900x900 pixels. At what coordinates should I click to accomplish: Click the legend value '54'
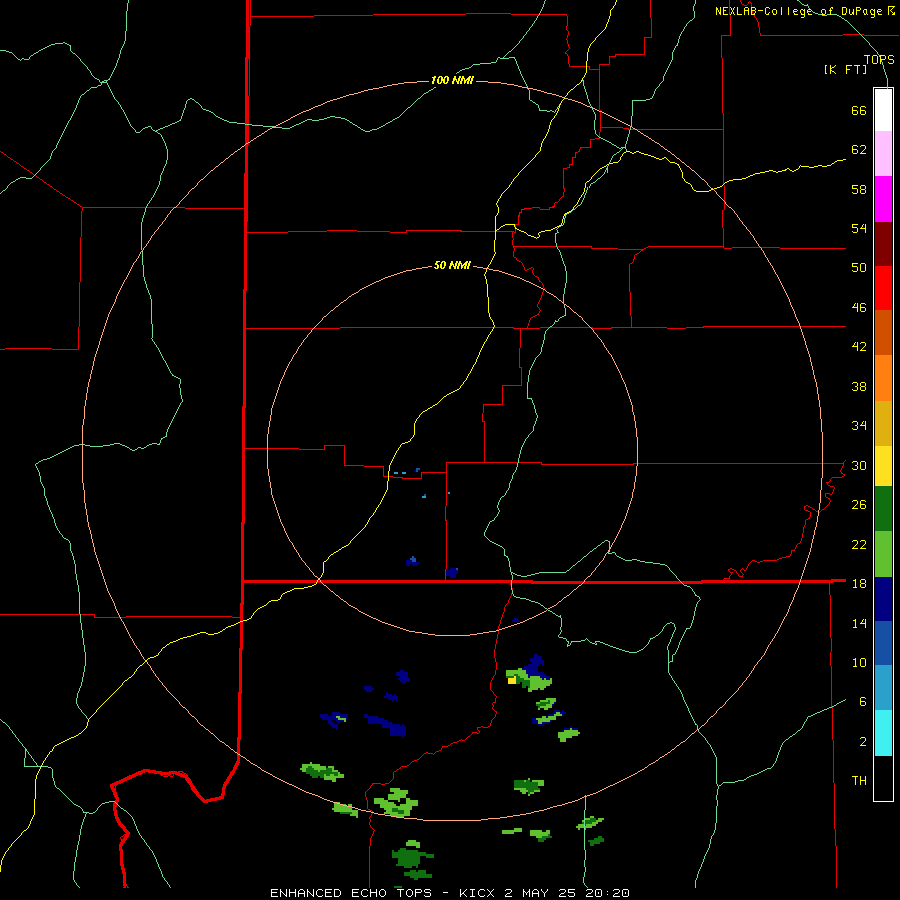(x=859, y=228)
